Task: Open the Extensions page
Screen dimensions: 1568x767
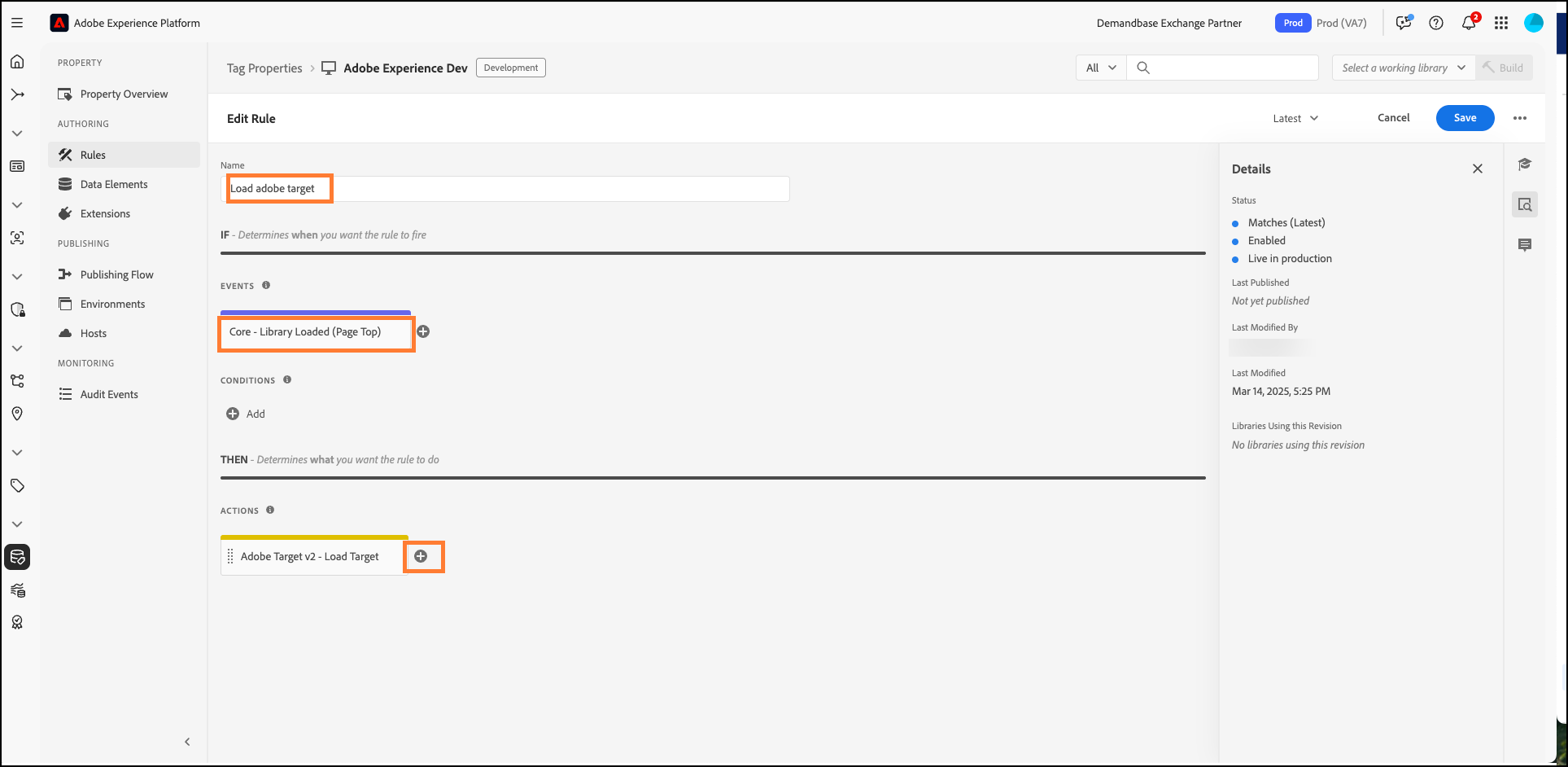Action: pos(105,213)
